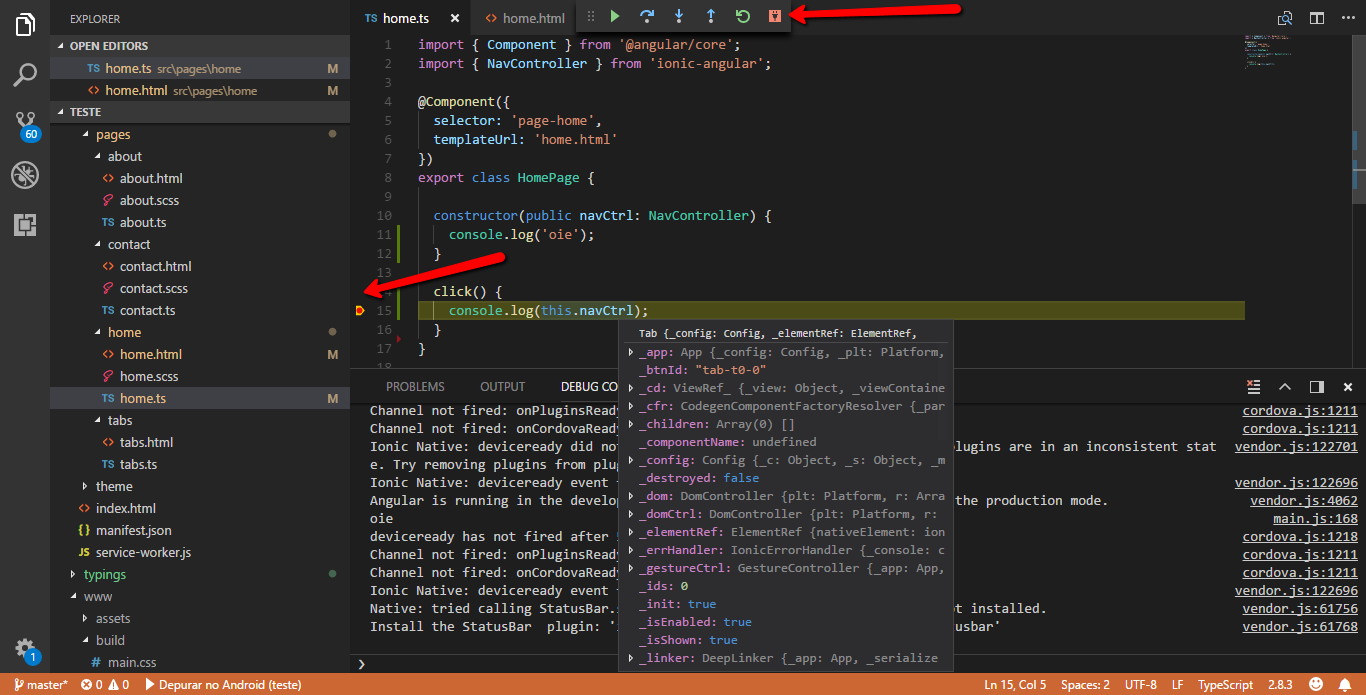Stop debugging with the red square icon
Image resolution: width=1366 pixels, height=695 pixels.
click(x=774, y=16)
